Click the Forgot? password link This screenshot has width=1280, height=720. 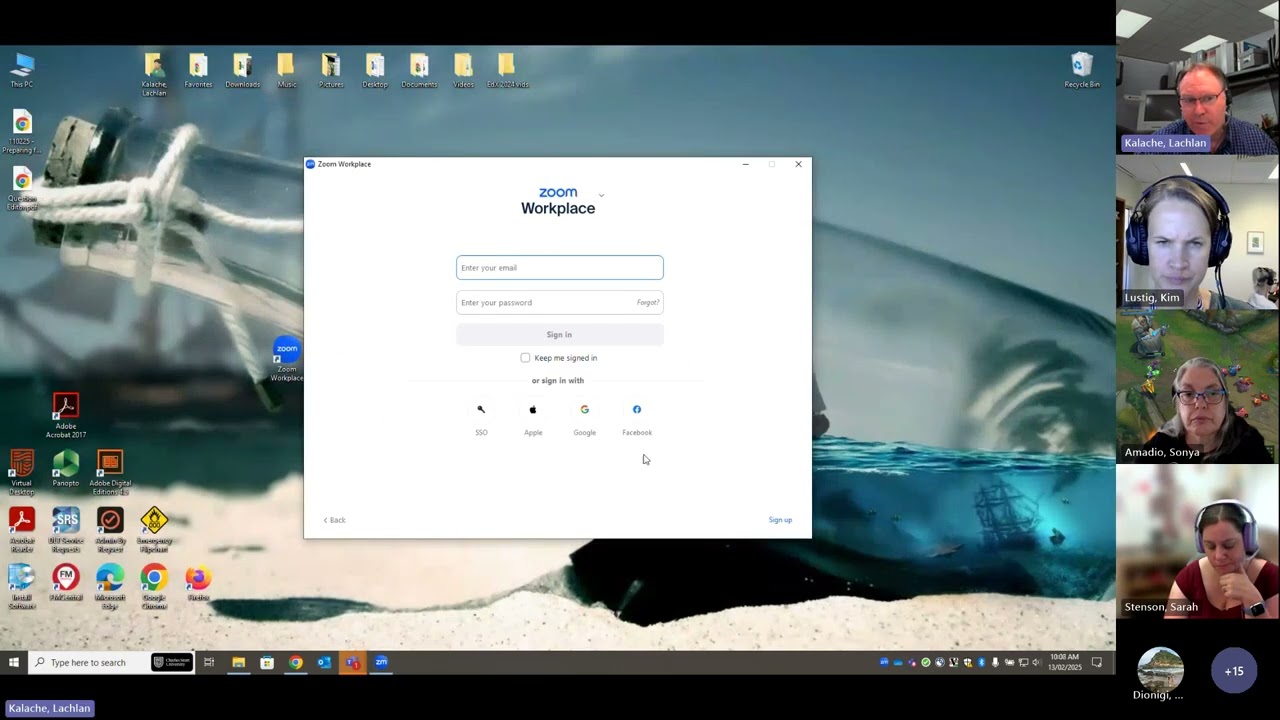[648, 303]
